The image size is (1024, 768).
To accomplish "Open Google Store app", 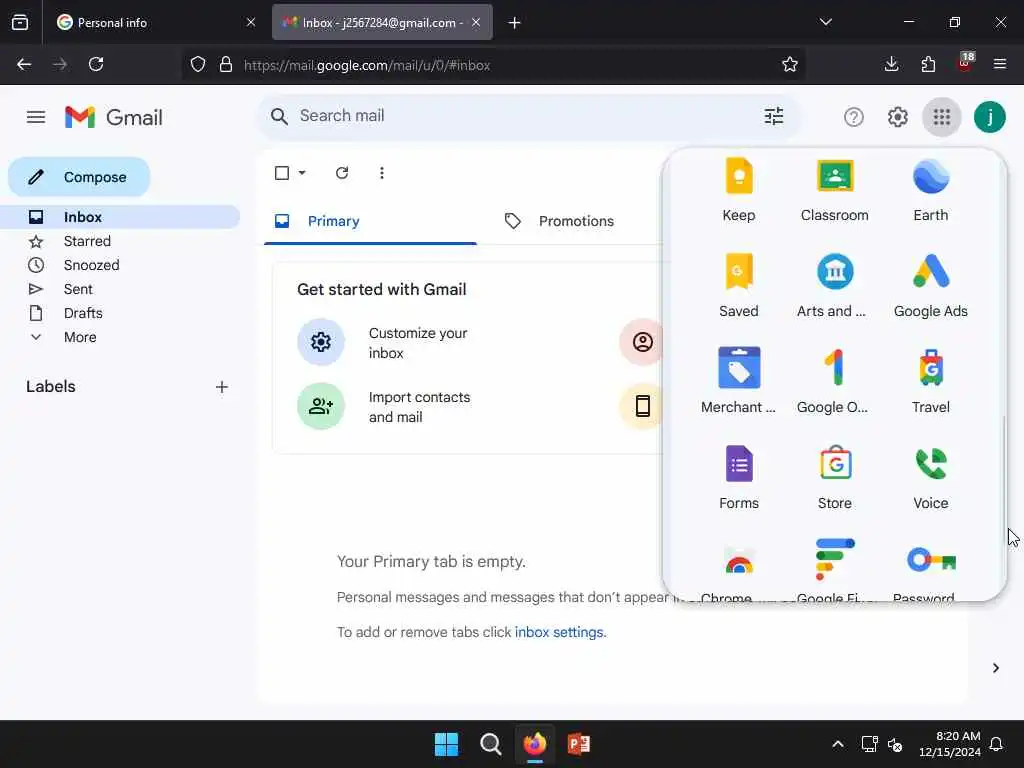I will tap(835, 477).
